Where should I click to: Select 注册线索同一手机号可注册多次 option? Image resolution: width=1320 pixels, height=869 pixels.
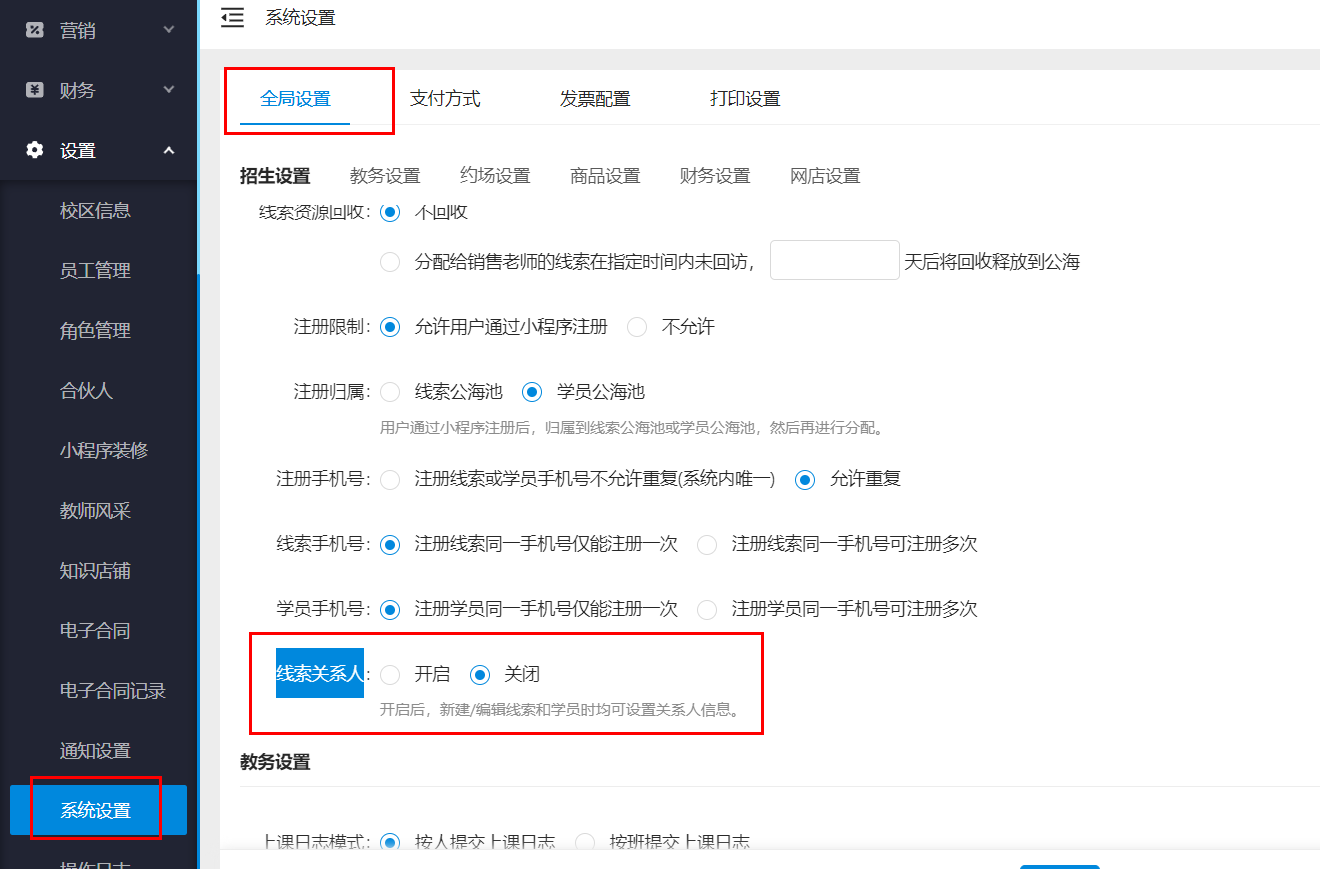click(707, 544)
